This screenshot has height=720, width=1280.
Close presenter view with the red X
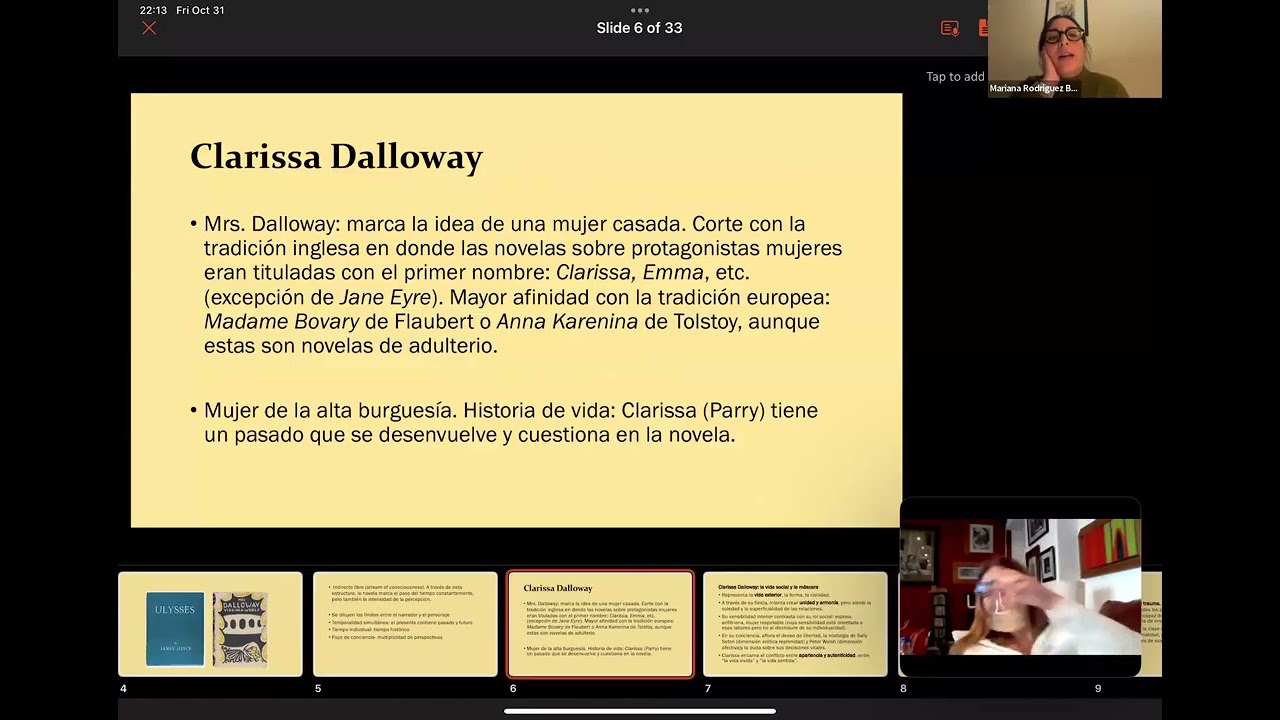[x=149, y=28]
